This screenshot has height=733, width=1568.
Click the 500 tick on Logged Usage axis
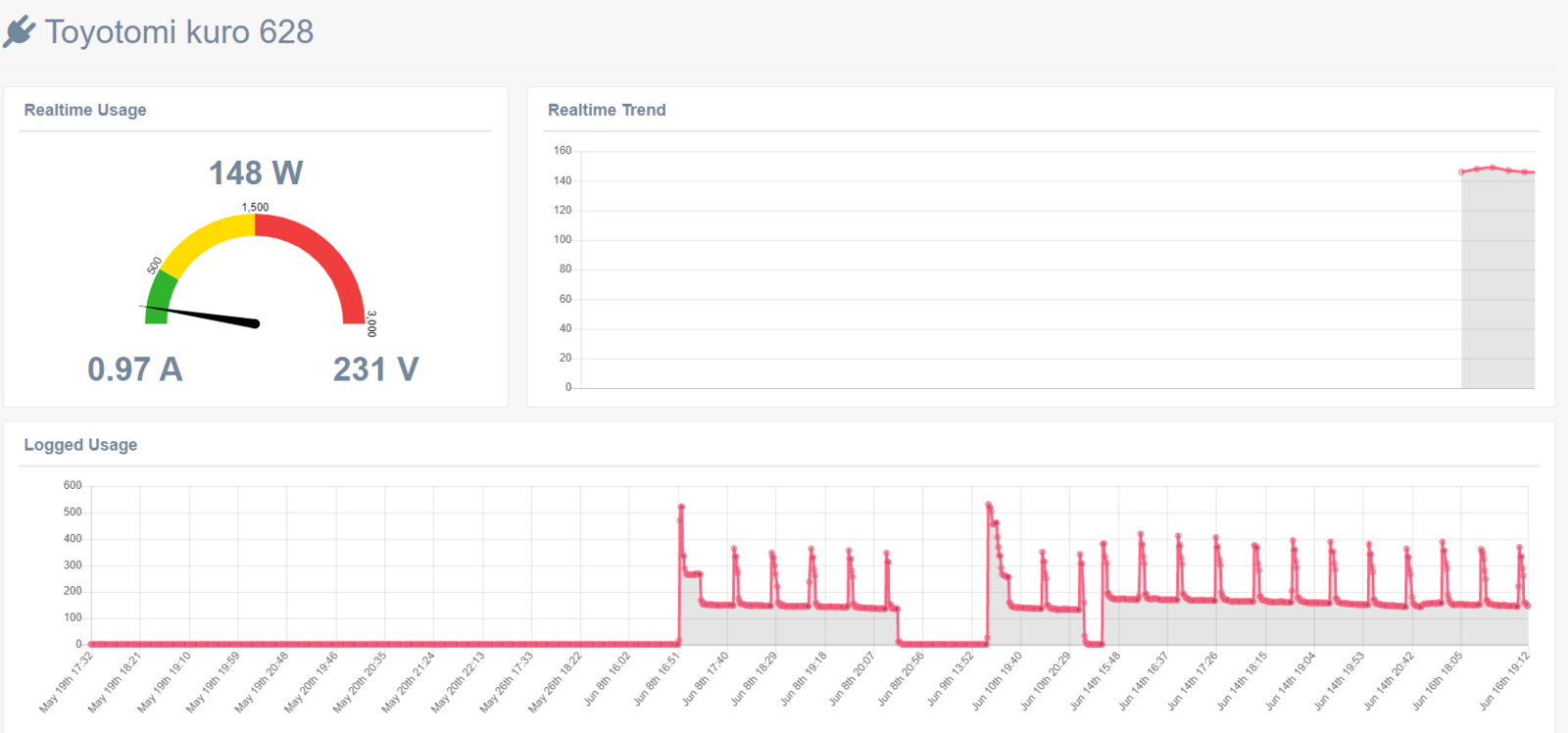pyautogui.click(x=73, y=512)
